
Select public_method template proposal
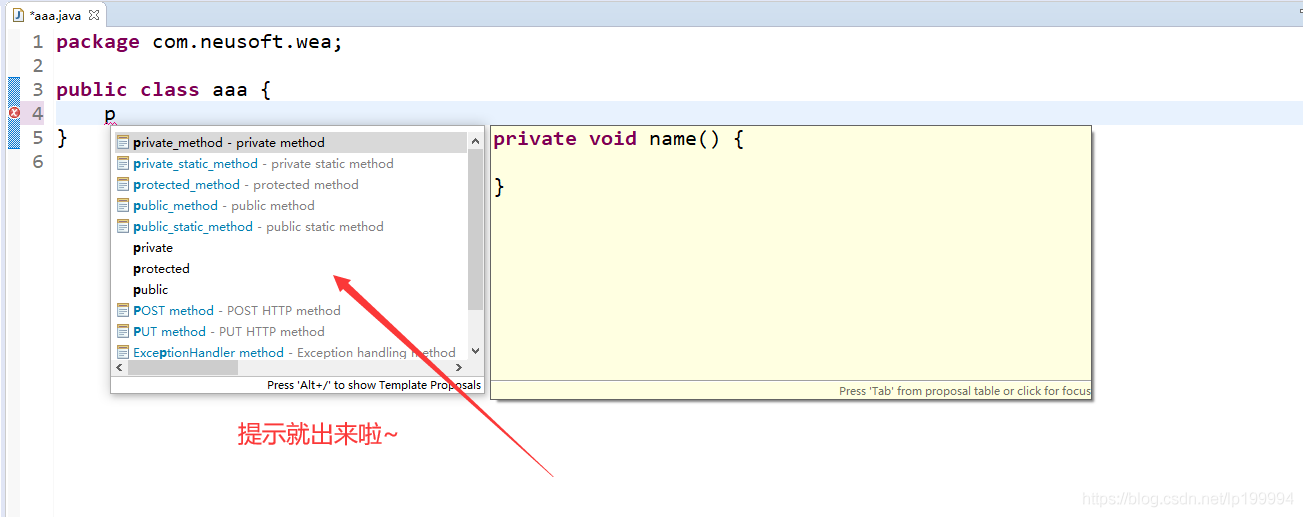click(290, 205)
